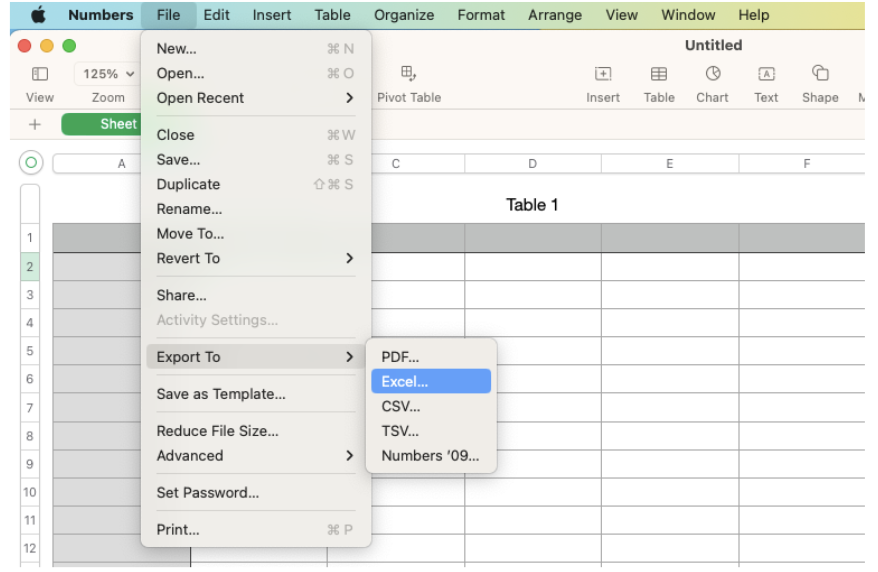
Task: Expand the Revert To submenu
Action: [x=256, y=259]
